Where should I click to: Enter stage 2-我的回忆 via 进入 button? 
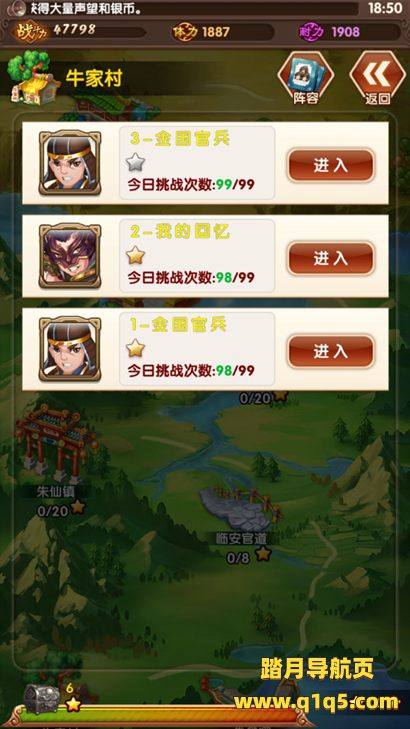click(x=331, y=258)
